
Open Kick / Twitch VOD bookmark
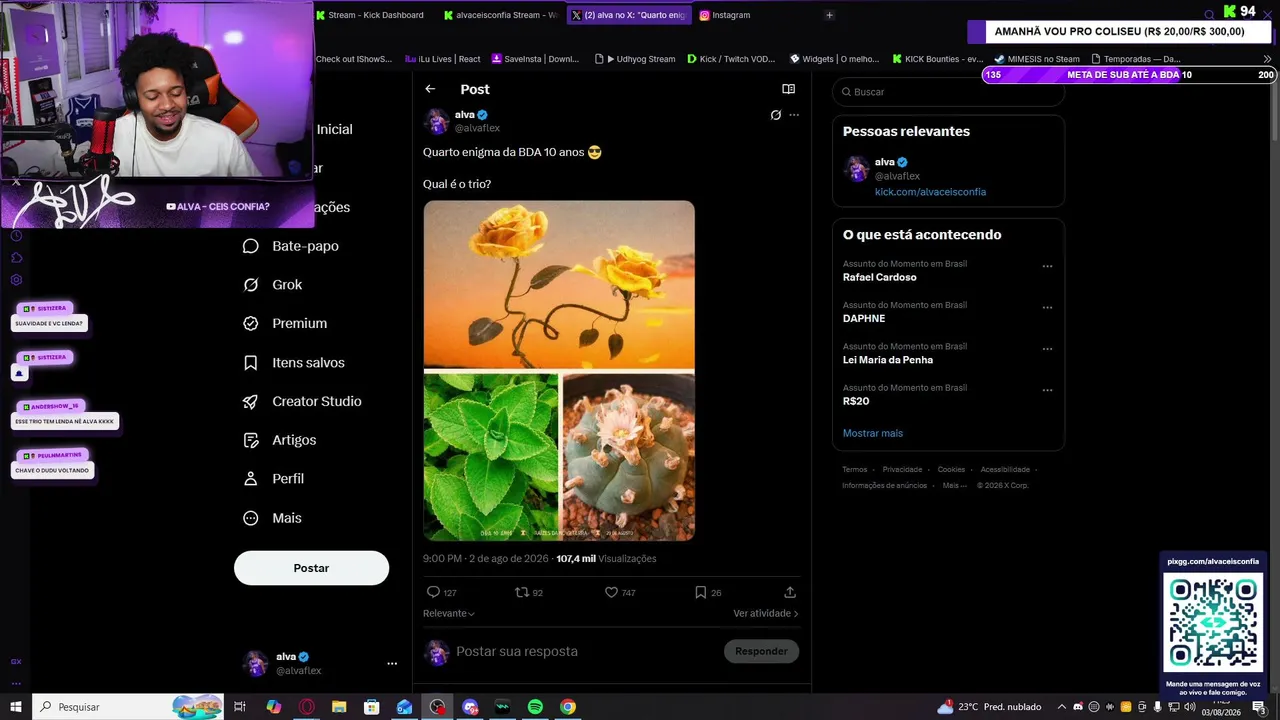731,59
